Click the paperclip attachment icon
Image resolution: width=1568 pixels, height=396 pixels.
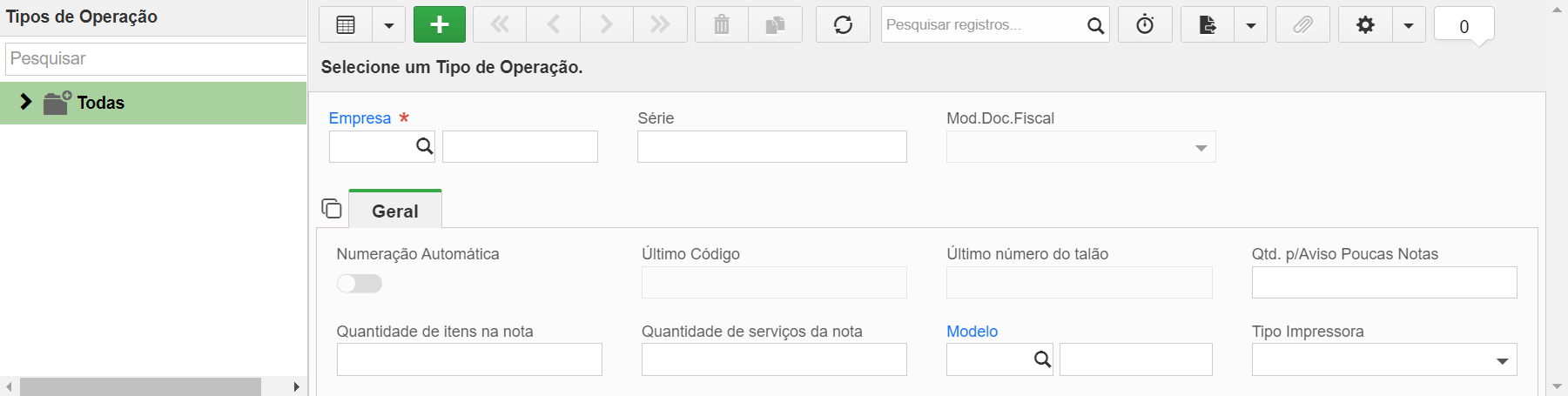coord(1302,24)
